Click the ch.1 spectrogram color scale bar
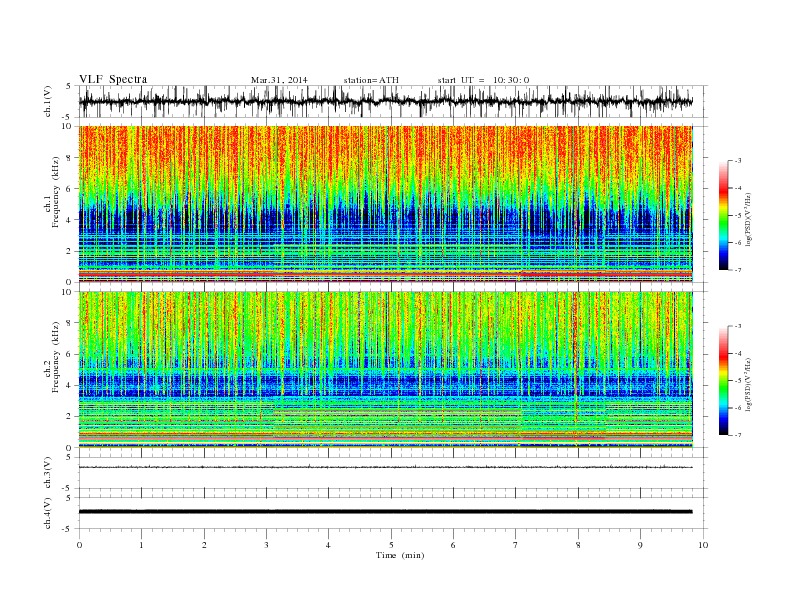The image size is (792, 612). (x=723, y=215)
